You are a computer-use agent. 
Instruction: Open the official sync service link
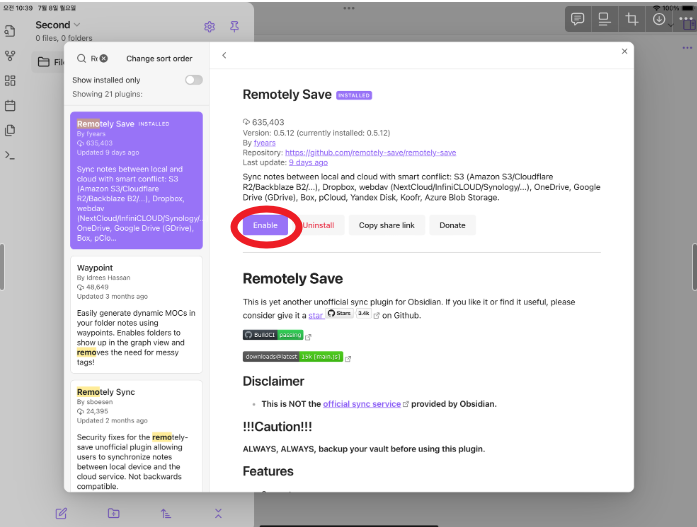362,404
